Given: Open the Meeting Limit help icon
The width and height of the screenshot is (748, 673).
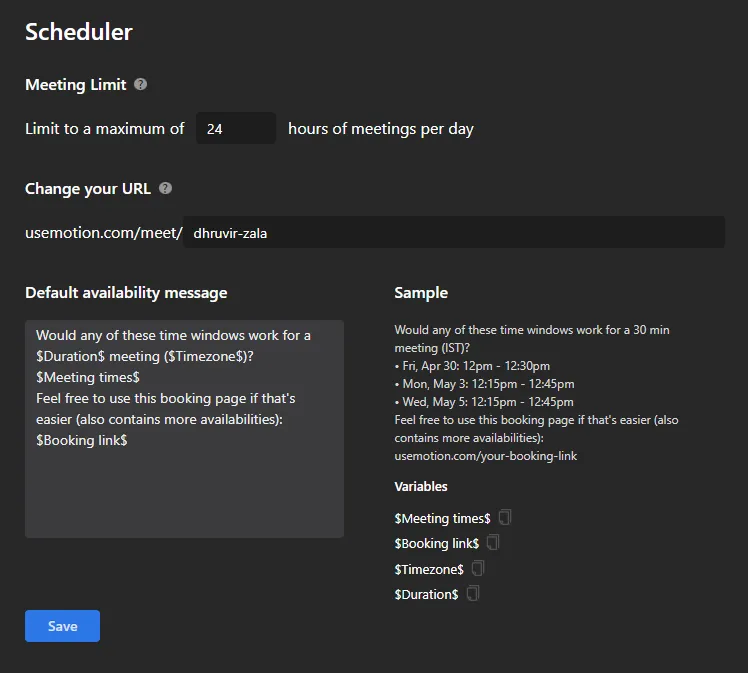Looking at the screenshot, I should tap(140, 84).
